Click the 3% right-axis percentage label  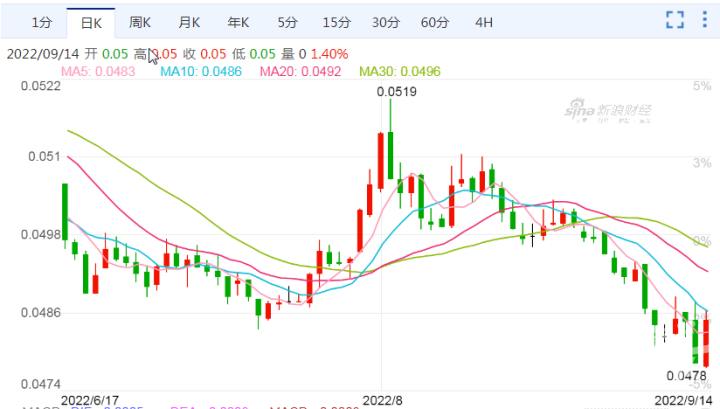click(702, 163)
